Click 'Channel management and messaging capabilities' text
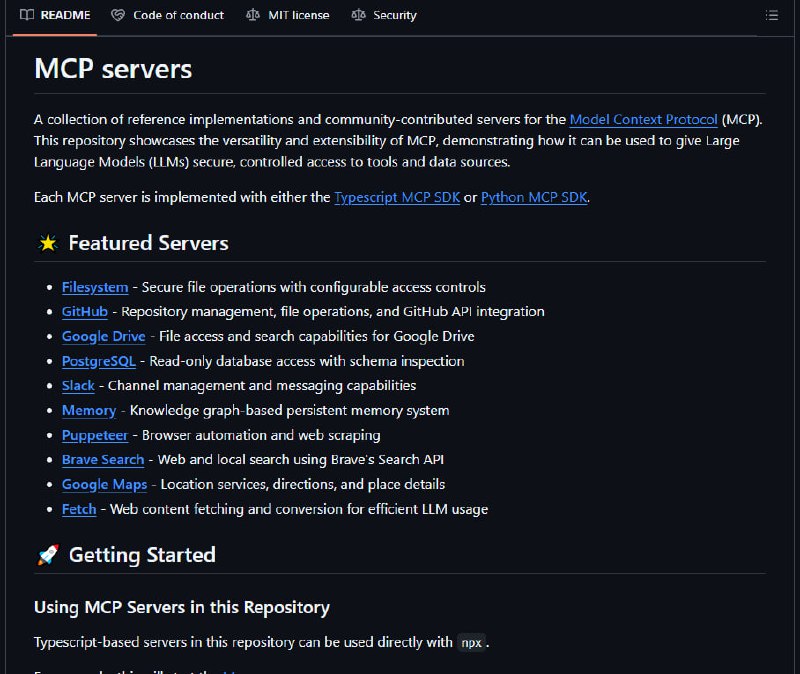The width and height of the screenshot is (800, 674). click(262, 386)
